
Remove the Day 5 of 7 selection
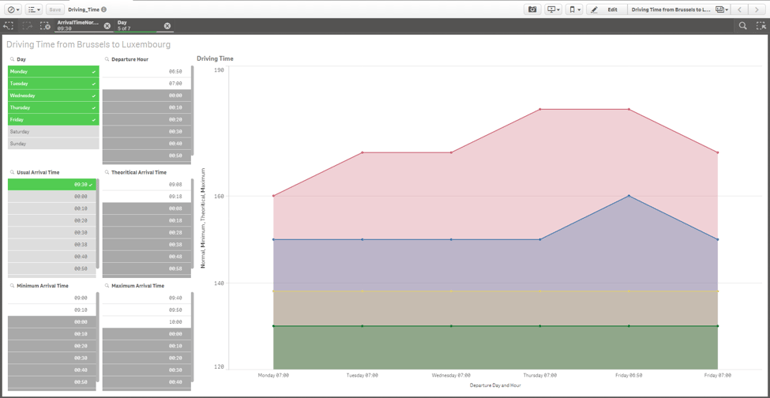click(x=167, y=26)
